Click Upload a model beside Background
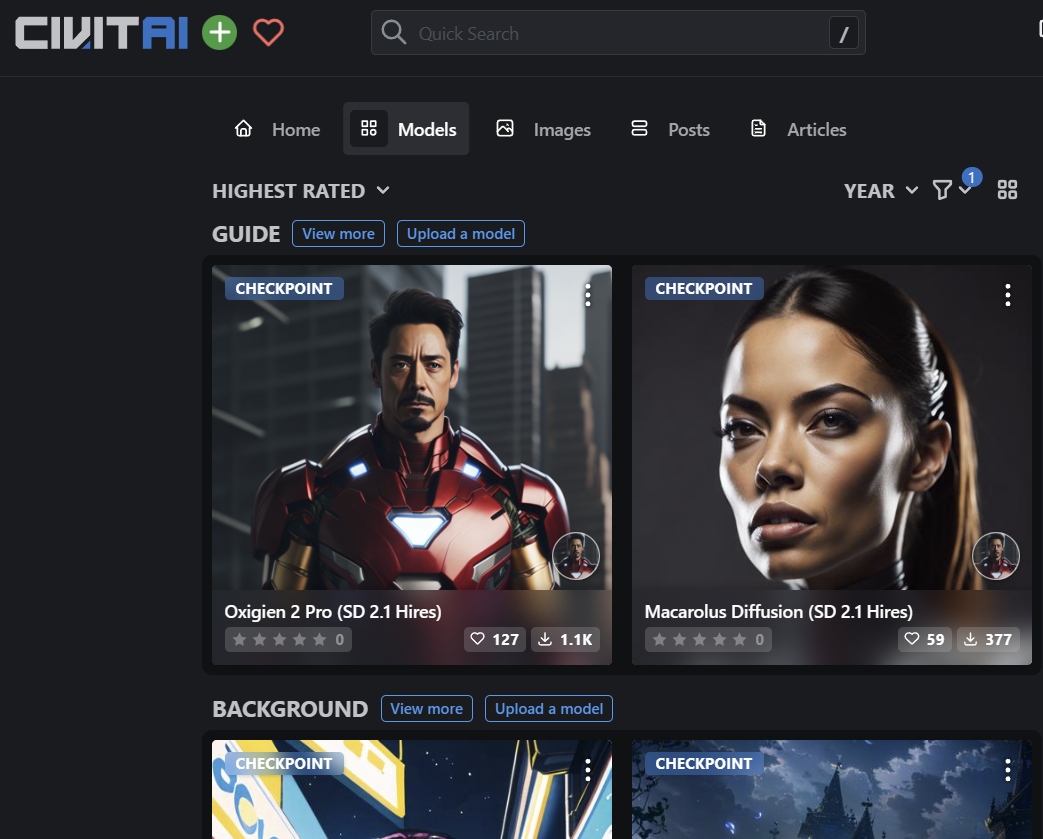 [x=548, y=708]
